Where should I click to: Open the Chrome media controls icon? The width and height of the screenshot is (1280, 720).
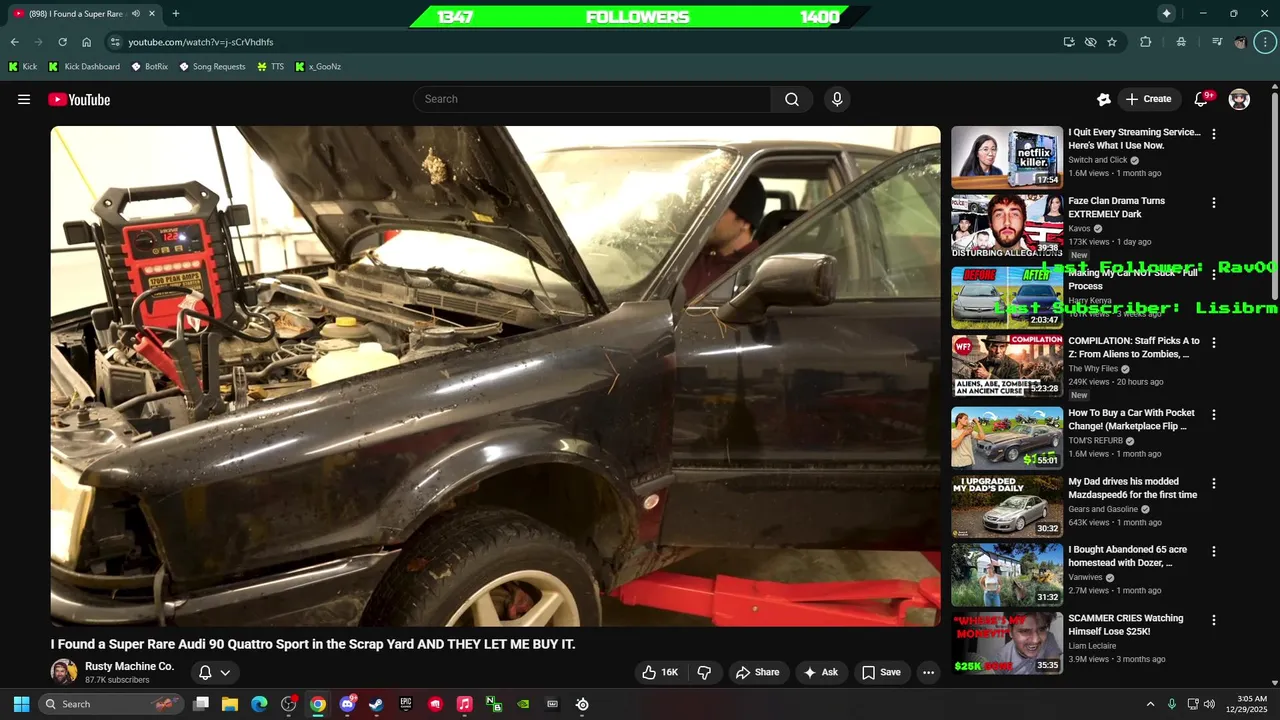pos(1217,42)
